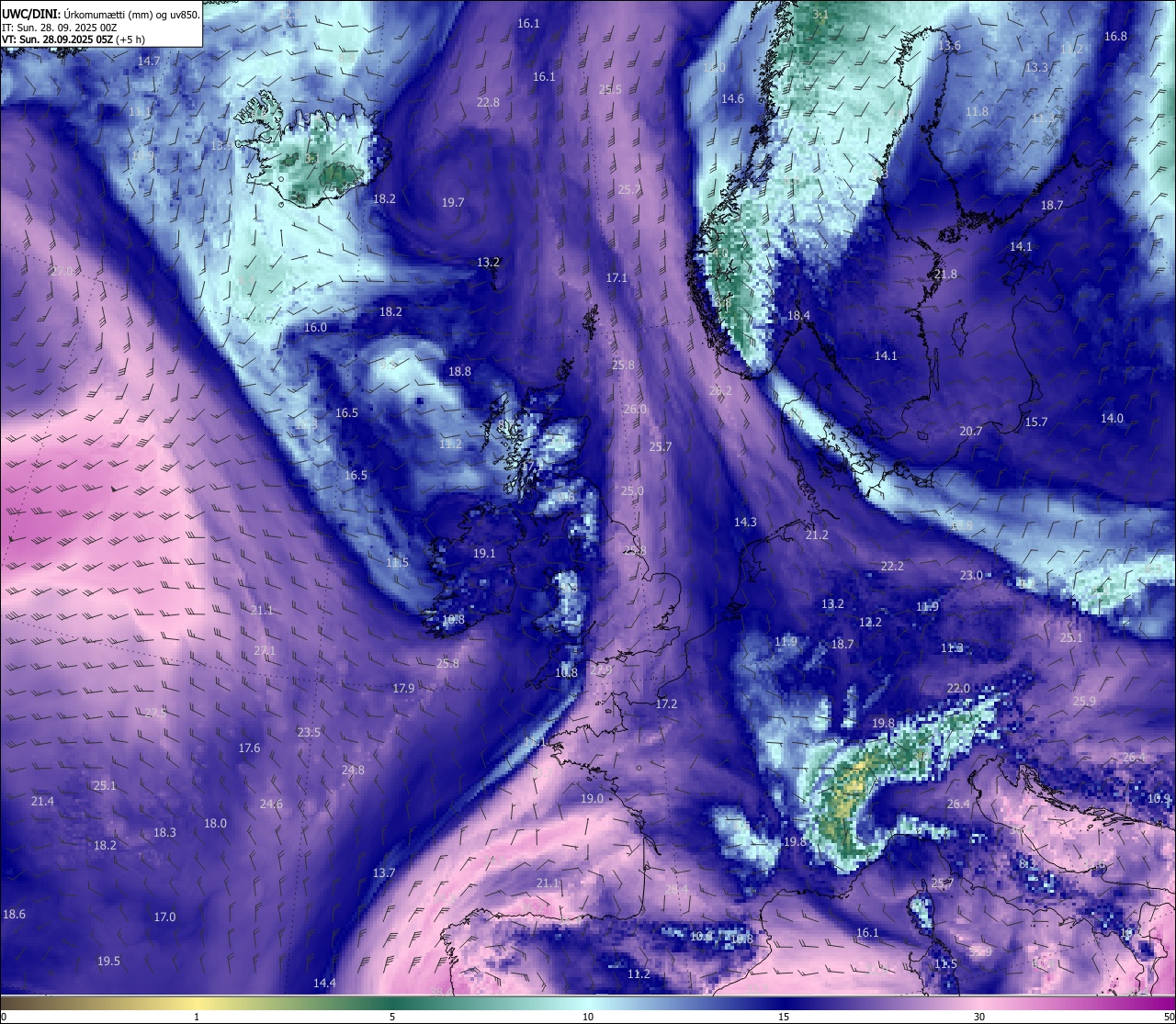Click the 16.8 value in top right
This screenshot has height=1024, width=1176.
pyautogui.click(x=1115, y=36)
